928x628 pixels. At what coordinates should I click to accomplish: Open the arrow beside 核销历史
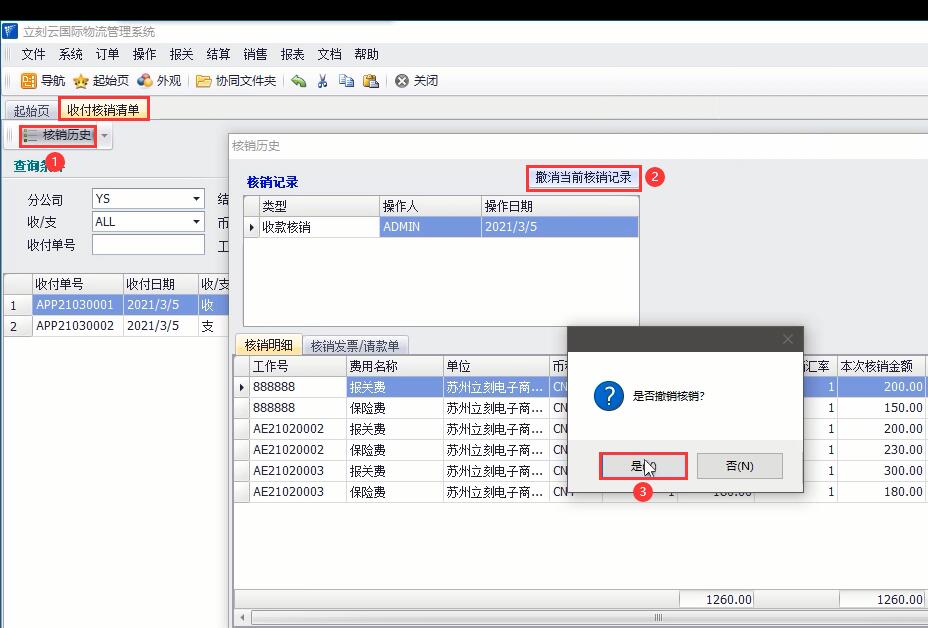105,136
